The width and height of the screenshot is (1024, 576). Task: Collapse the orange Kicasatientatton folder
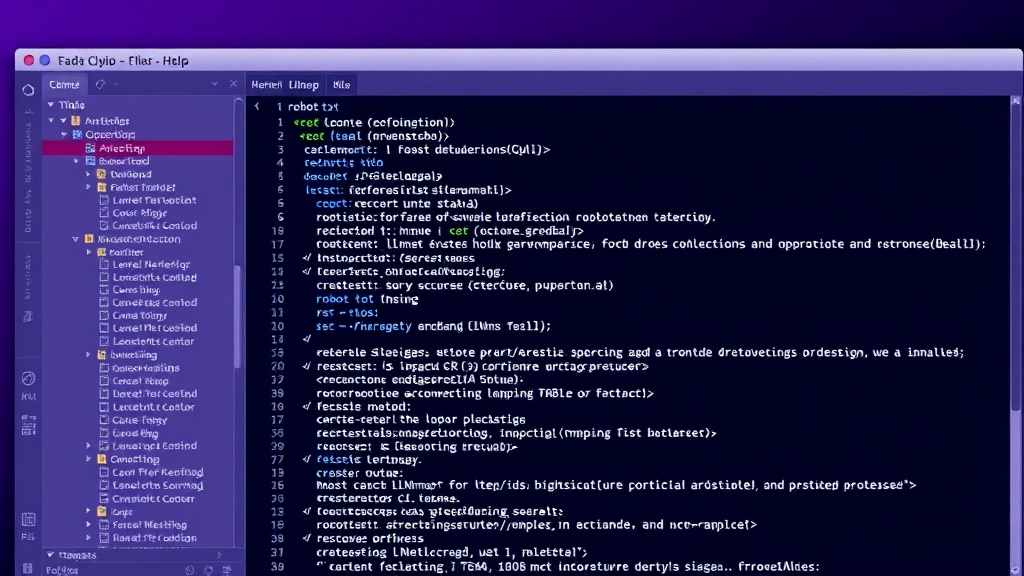(76, 239)
